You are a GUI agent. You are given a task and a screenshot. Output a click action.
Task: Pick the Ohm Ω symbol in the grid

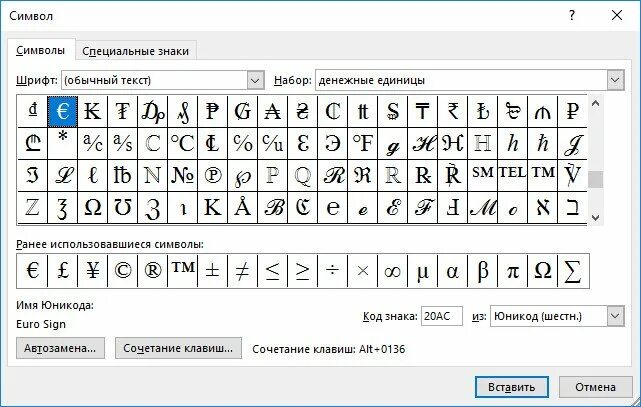[92, 208]
